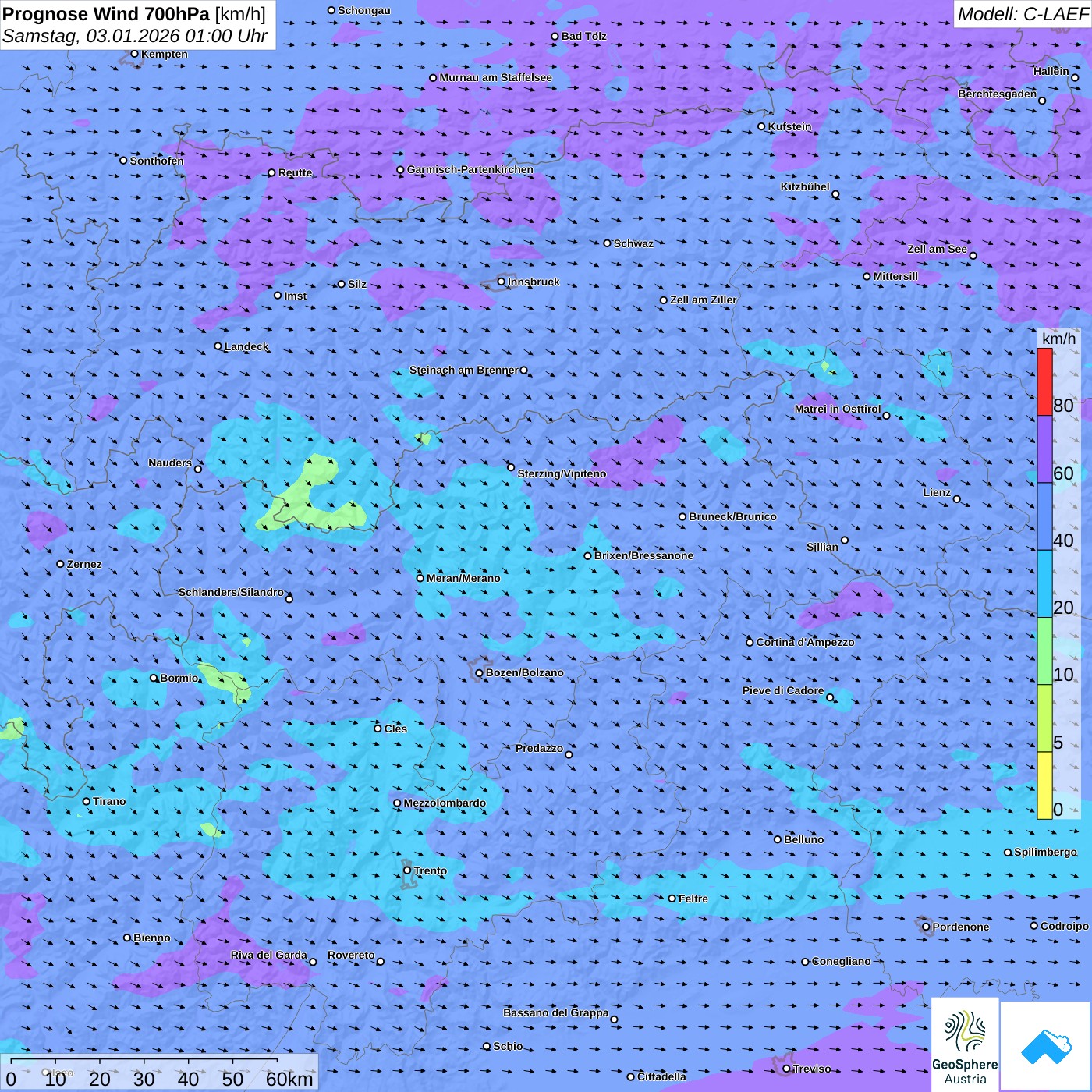Click the cyan 20 km/h legend color
Image resolution: width=1092 pixels, height=1092 pixels.
pyautogui.click(x=1044, y=584)
